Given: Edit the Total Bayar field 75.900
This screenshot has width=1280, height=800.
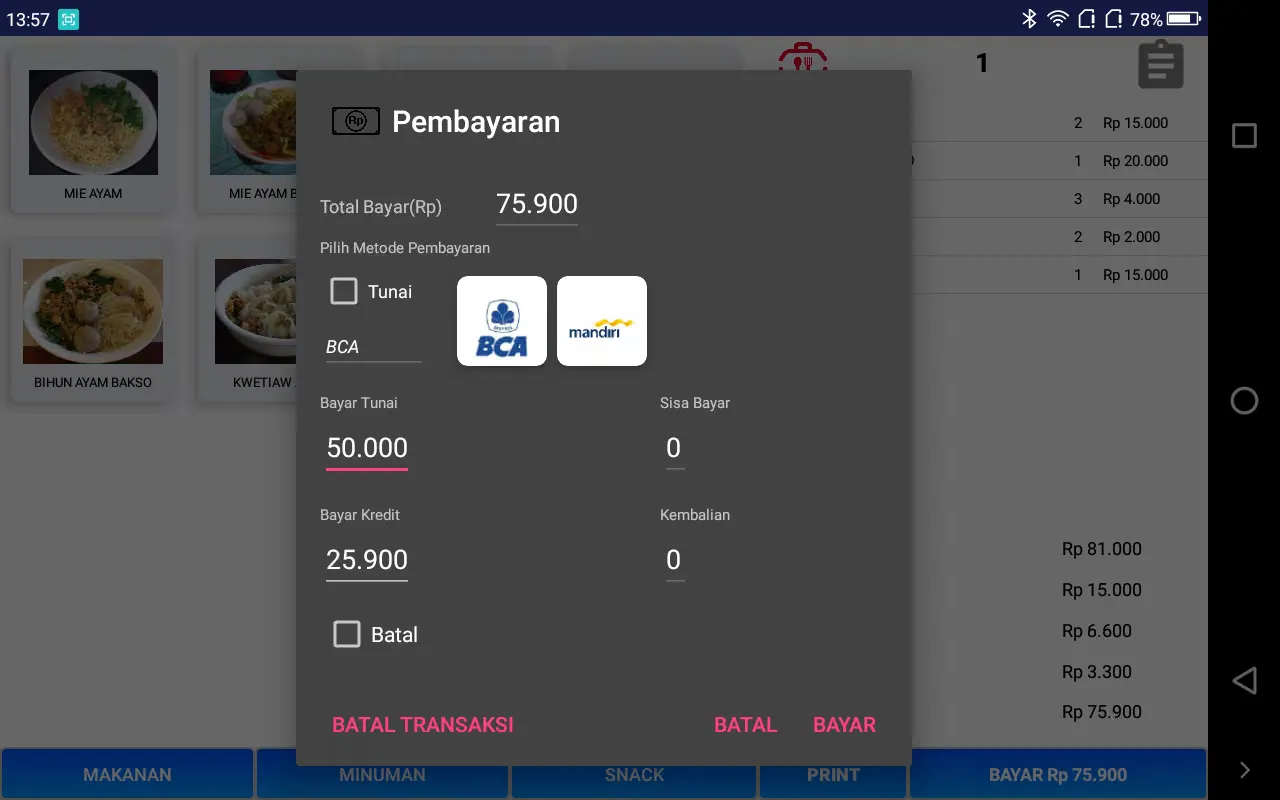Looking at the screenshot, I should click(x=537, y=205).
